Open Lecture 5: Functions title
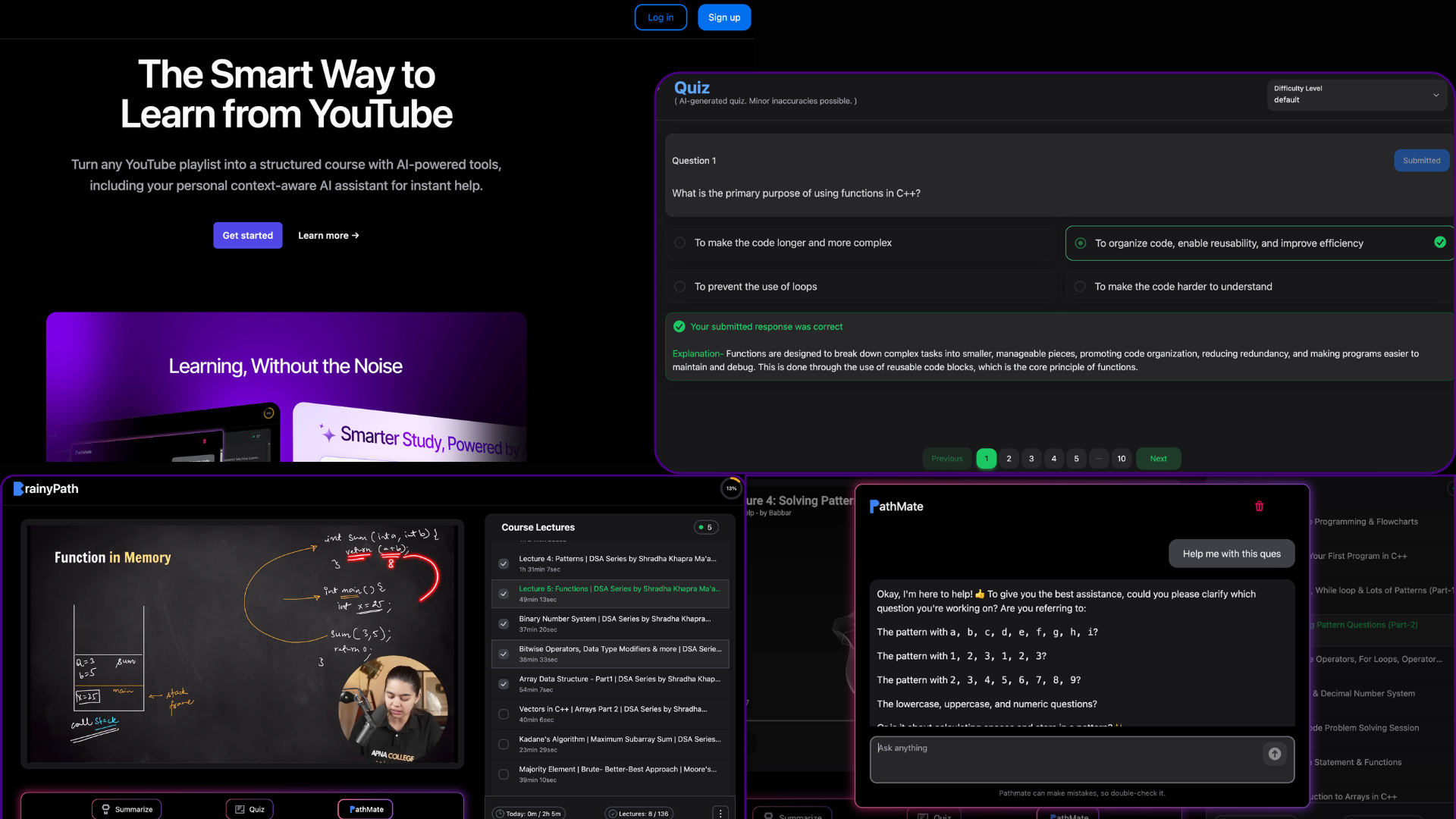 pos(620,588)
